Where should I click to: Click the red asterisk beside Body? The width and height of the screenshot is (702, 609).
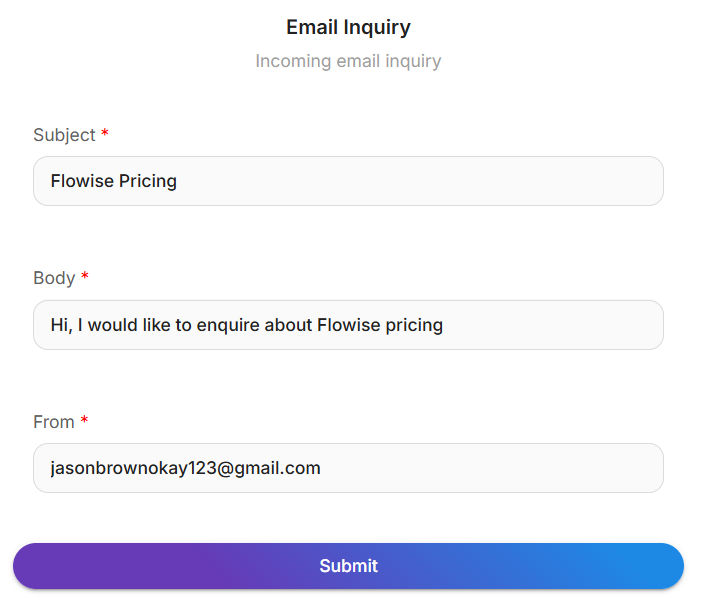pyautogui.click(x=85, y=278)
